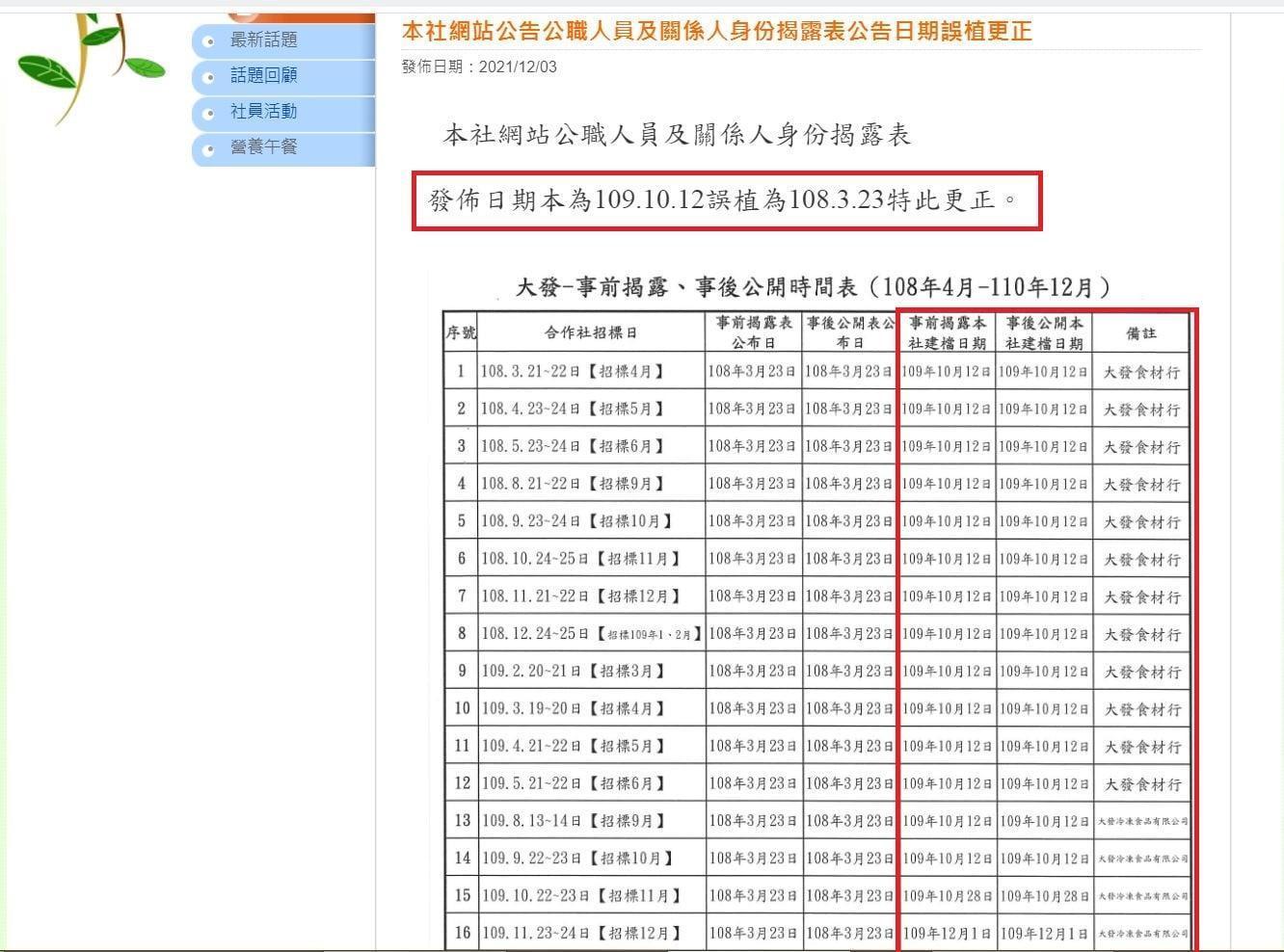
Task: Click the bullet icon beside 話題回顧
Action: point(209,77)
